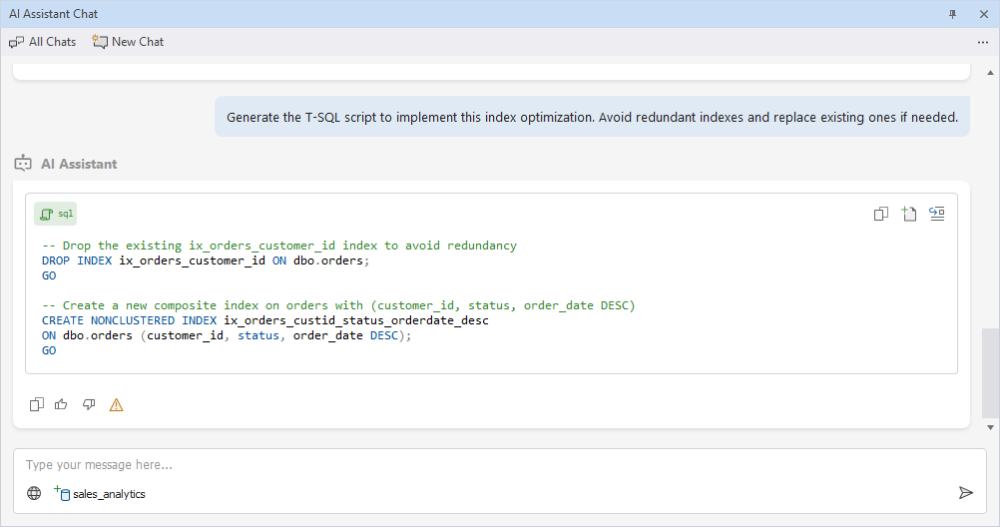Click the scroll down arrow
1000x527 pixels.
tap(990, 427)
